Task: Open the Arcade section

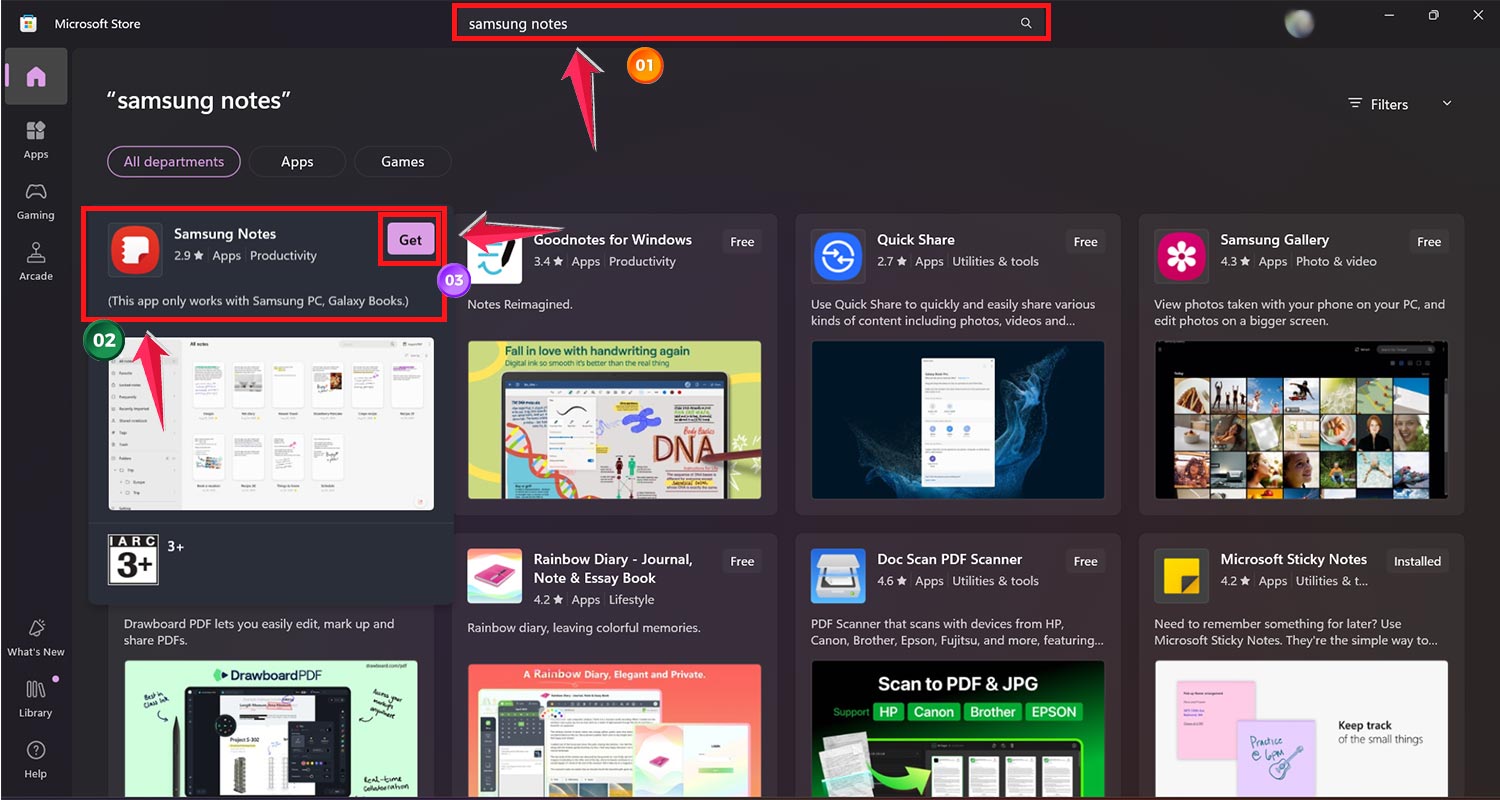Action: pyautogui.click(x=35, y=260)
